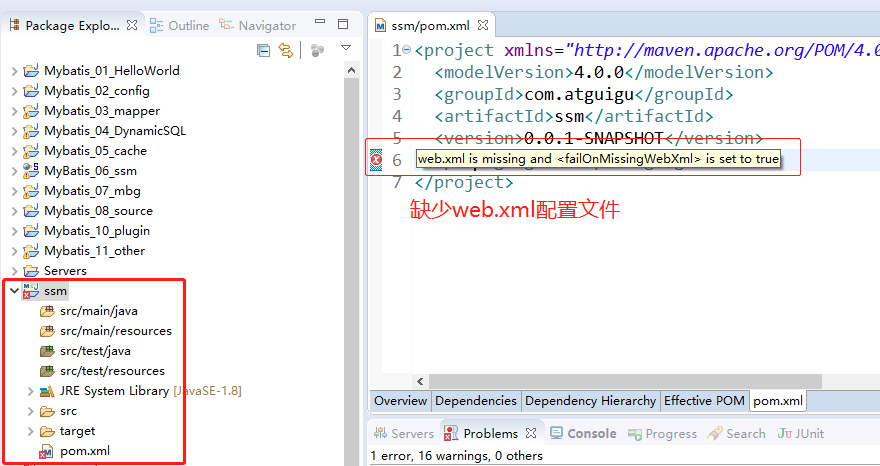
Task: Select Mybatis_08_source project icon
Action: (x=31, y=211)
